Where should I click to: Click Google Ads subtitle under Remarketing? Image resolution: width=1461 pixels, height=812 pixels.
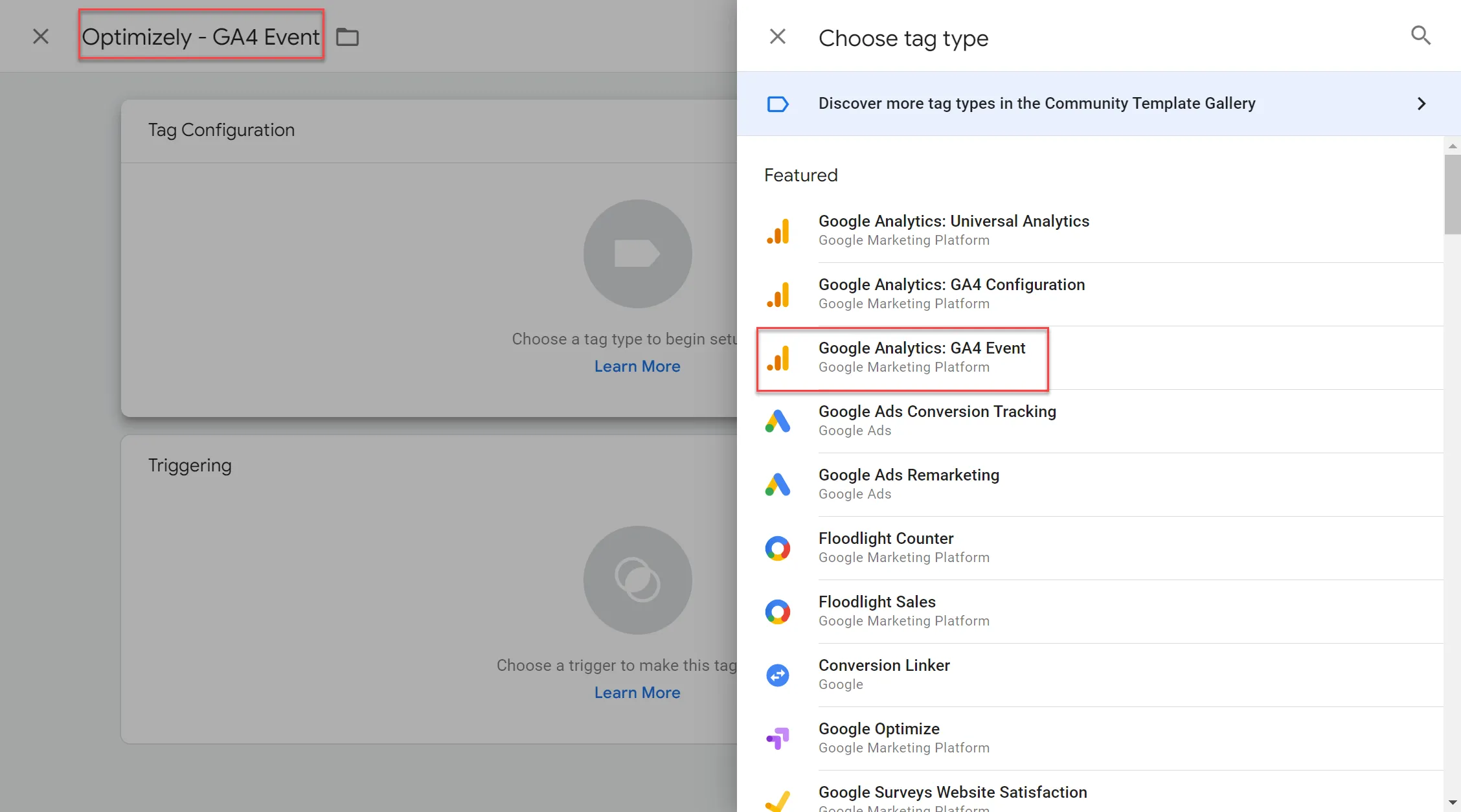click(855, 494)
